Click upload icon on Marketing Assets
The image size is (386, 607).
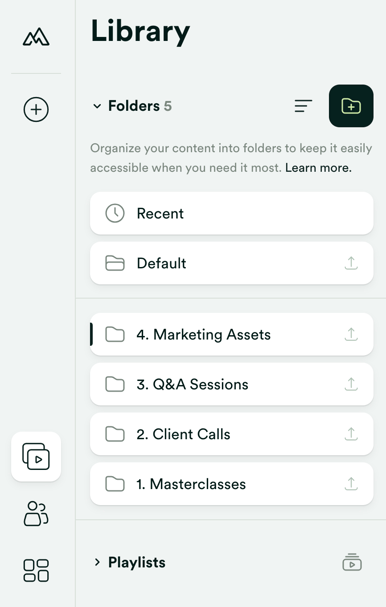click(351, 334)
